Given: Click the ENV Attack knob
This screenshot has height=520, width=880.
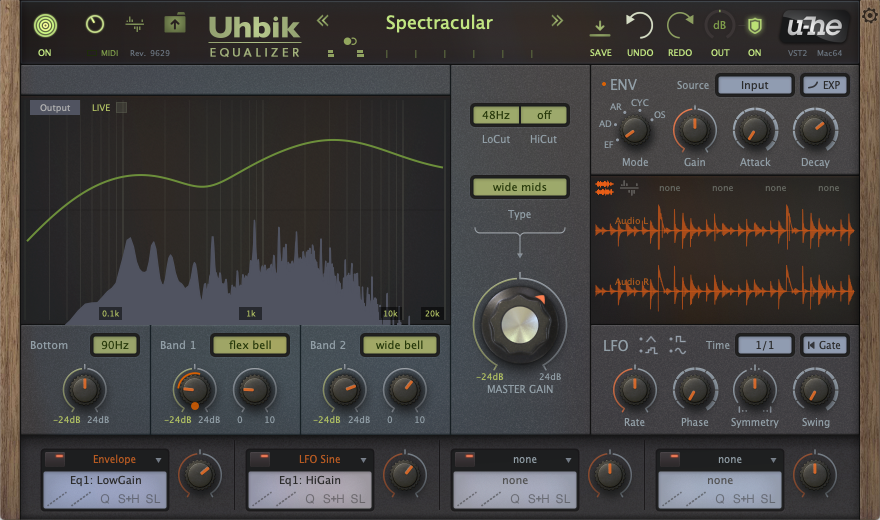Looking at the screenshot, I should [x=754, y=130].
